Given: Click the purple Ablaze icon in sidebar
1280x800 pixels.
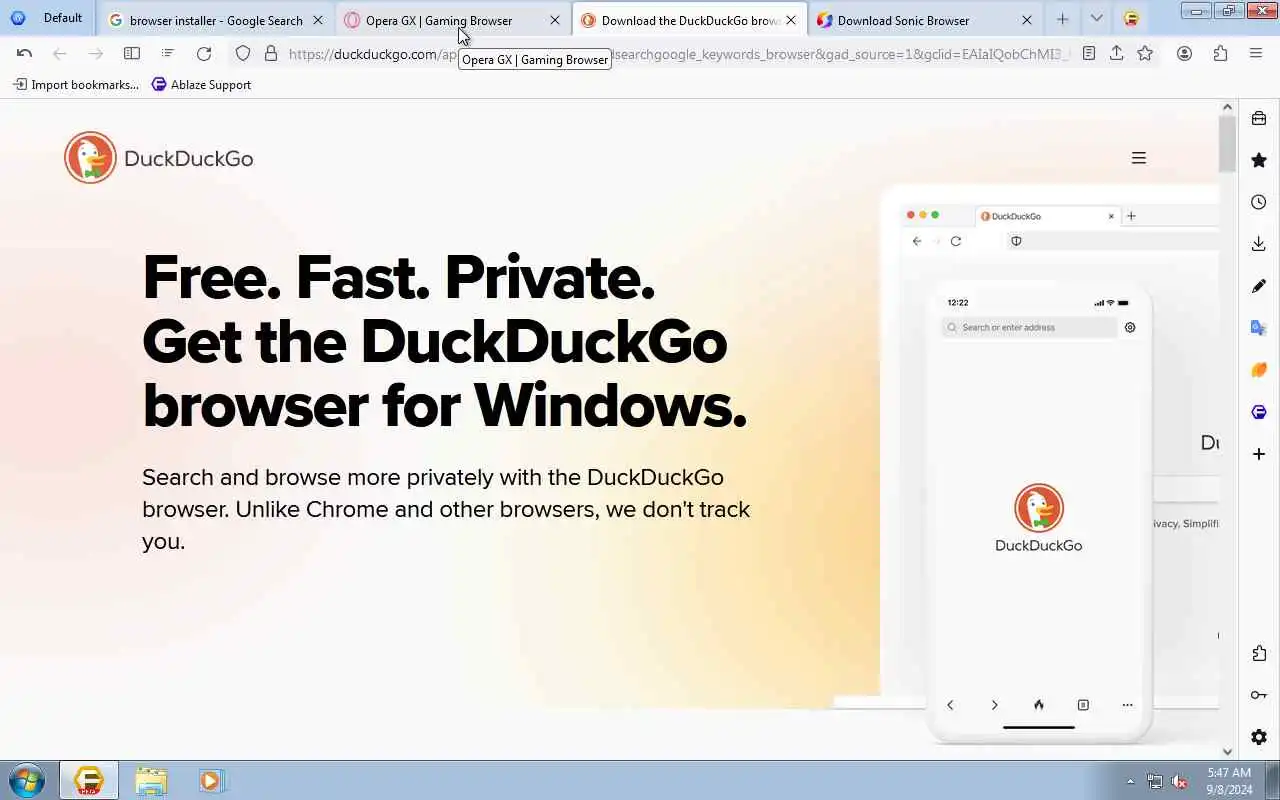Looking at the screenshot, I should click(1259, 412).
